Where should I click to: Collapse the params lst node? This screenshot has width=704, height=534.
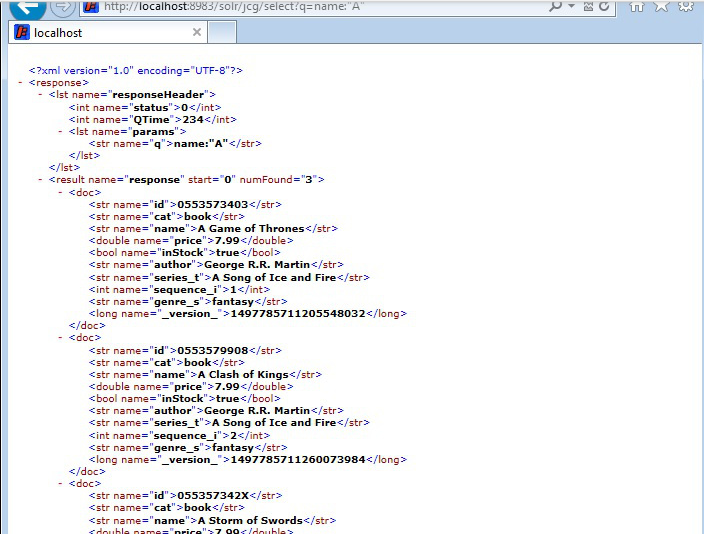60,132
